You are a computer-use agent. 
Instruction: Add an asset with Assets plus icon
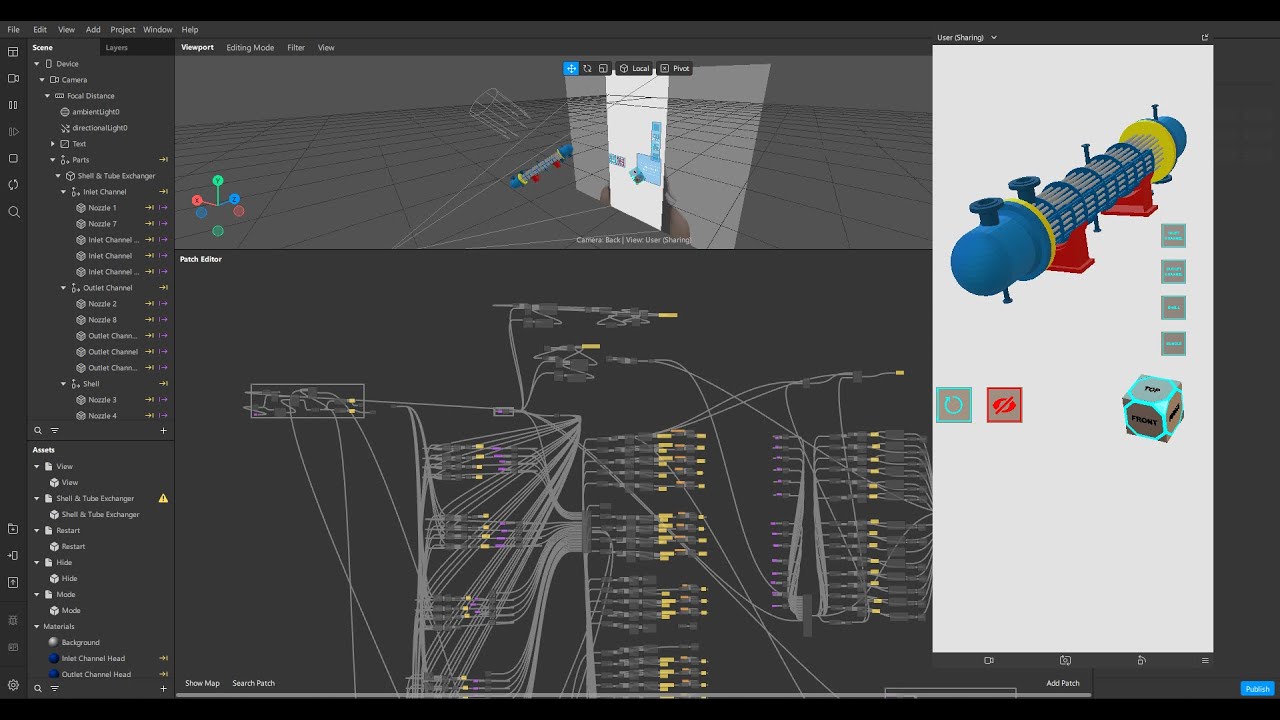point(164,689)
